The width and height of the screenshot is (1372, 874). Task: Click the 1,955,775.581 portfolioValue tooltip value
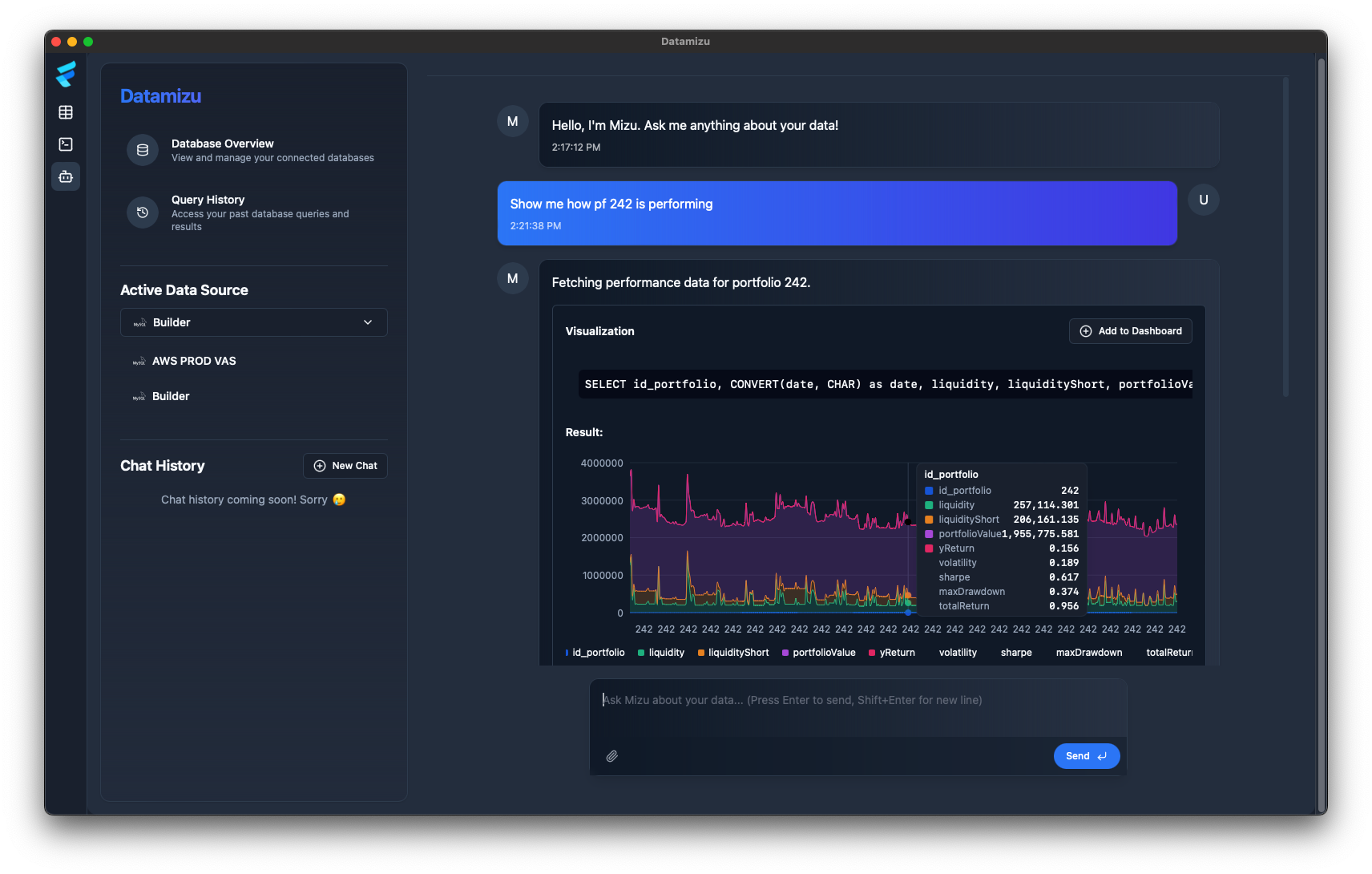pos(1040,534)
